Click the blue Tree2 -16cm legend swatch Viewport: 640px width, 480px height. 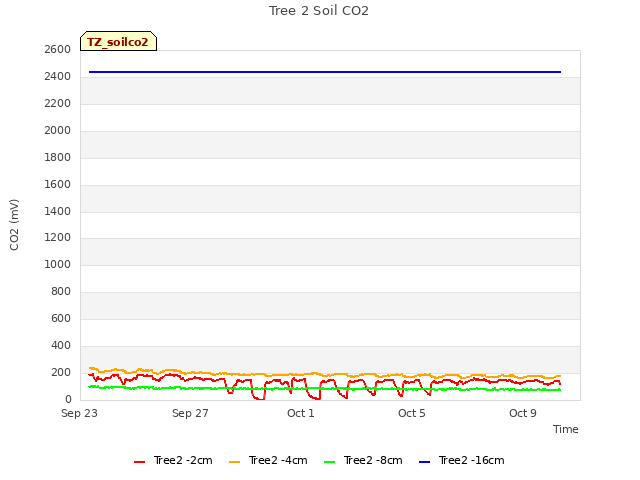point(424,462)
